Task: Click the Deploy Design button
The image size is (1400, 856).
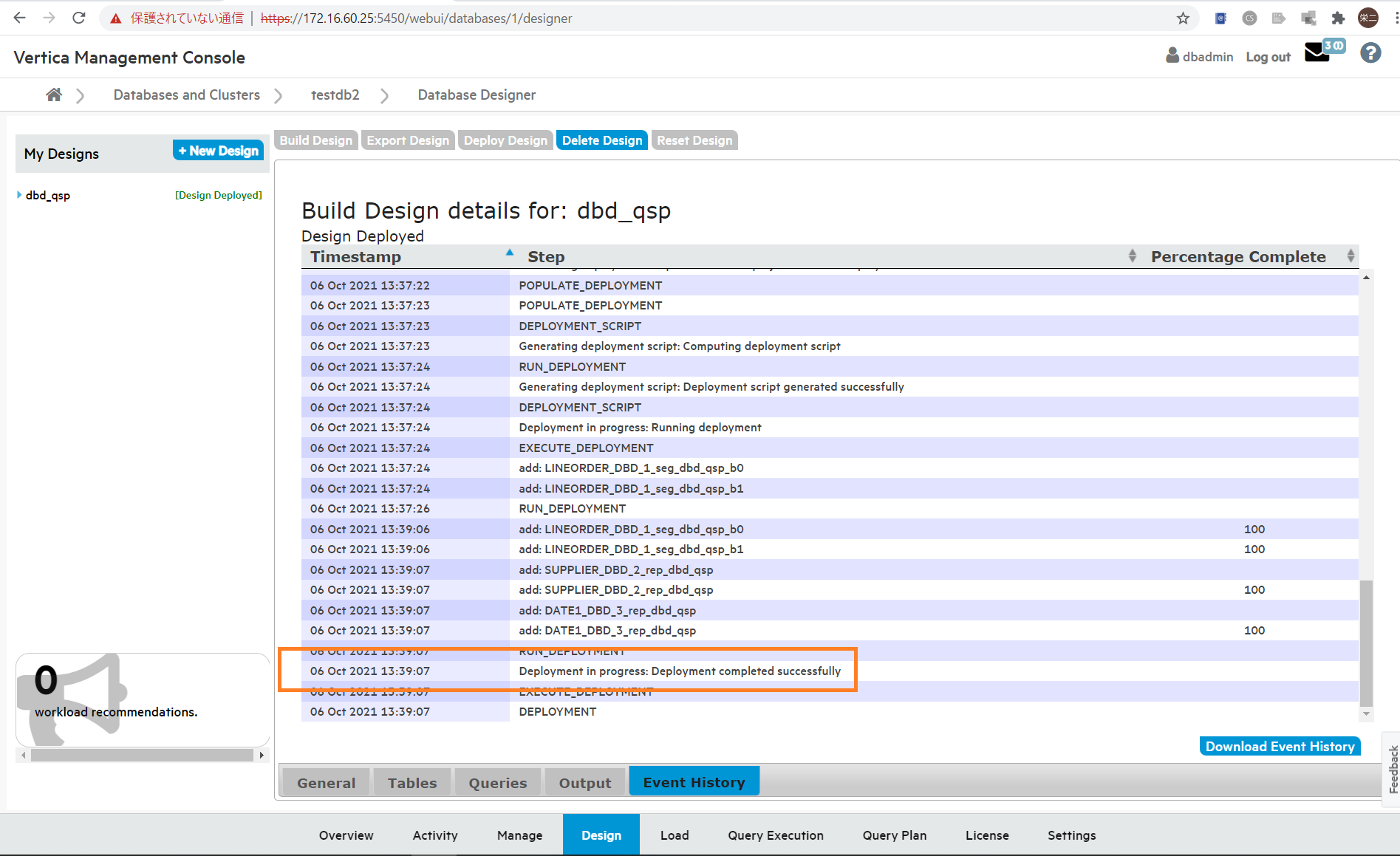Action: coord(506,140)
